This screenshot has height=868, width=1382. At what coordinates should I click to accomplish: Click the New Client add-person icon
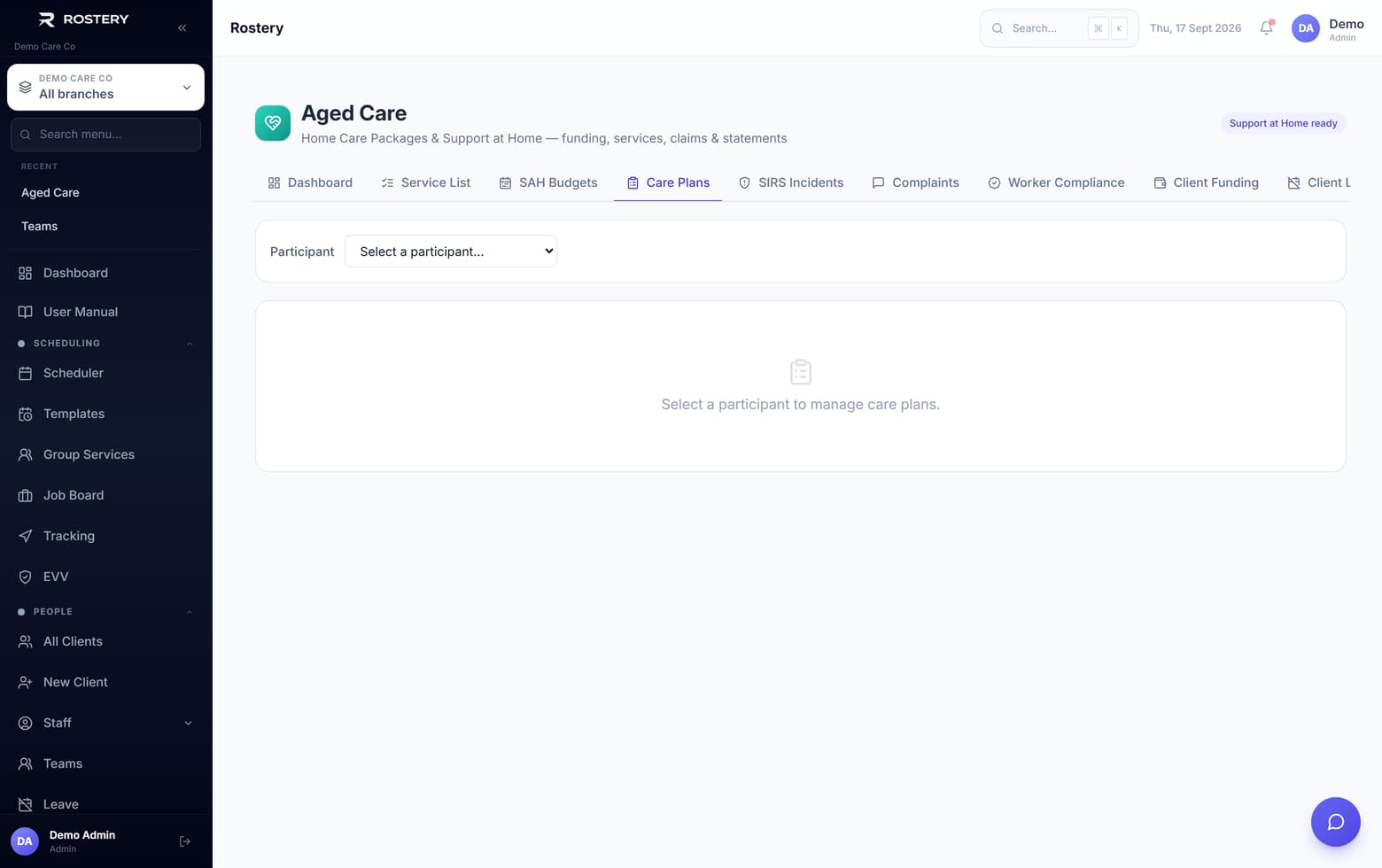26,682
